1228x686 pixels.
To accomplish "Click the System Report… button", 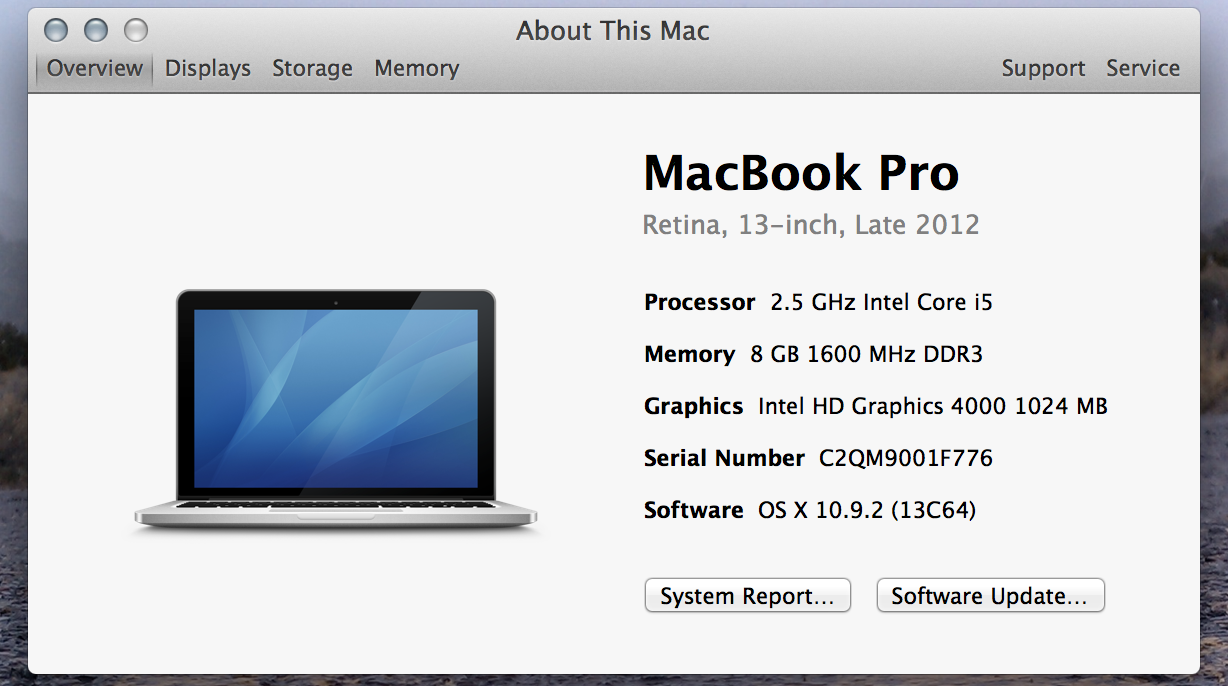I will pyautogui.click(x=747, y=596).
